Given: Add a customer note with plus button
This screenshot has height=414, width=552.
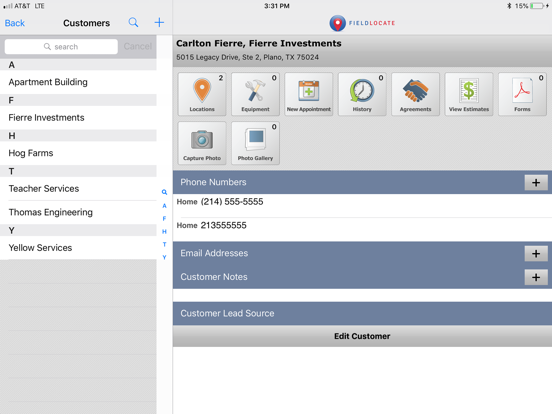Looking at the screenshot, I should [536, 277].
